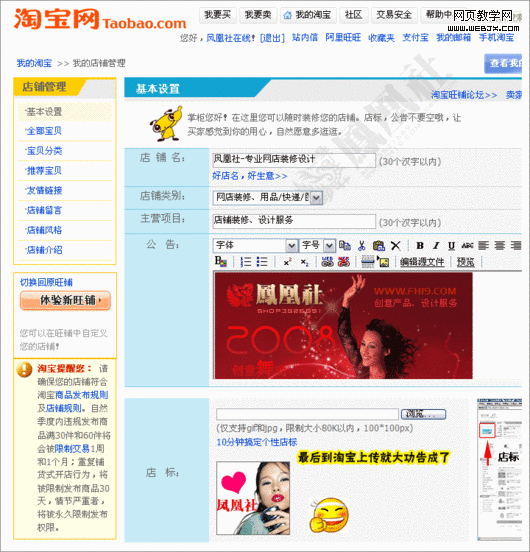Select 全部宝贝 in the sidebar

(44, 131)
